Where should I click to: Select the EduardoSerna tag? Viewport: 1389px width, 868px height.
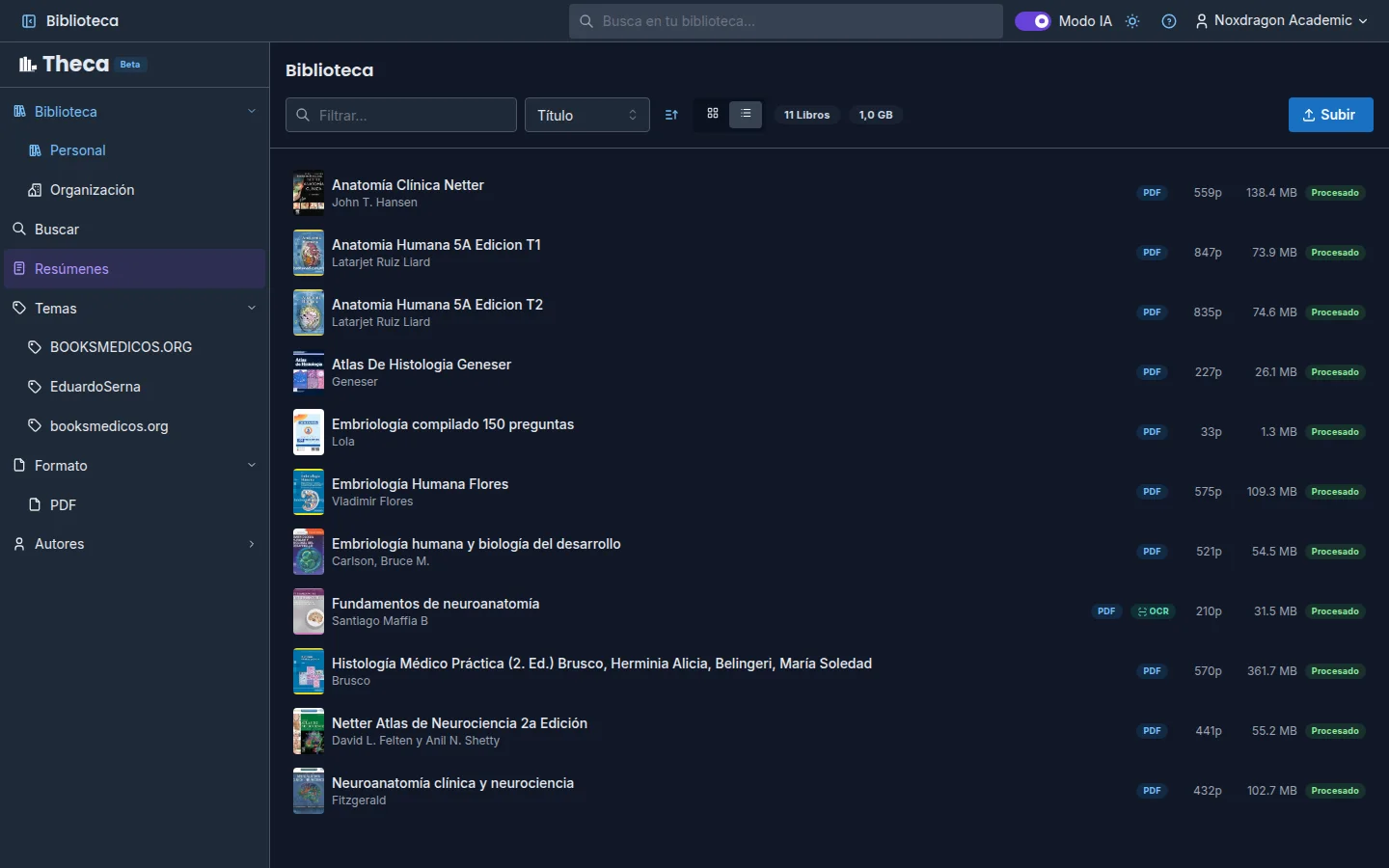(x=135, y=387)
